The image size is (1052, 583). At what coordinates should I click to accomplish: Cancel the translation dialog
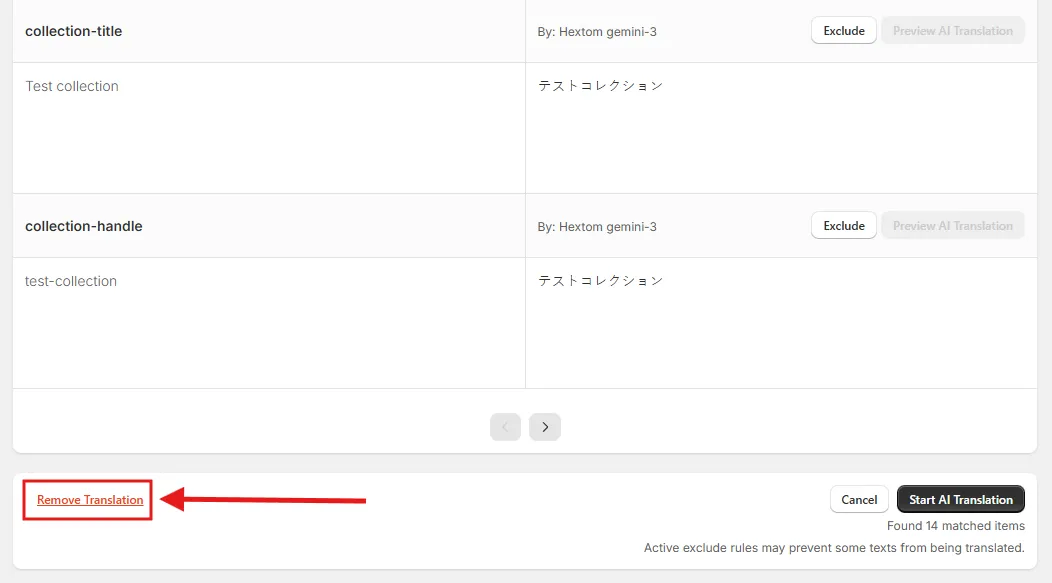pyautogui.click(x=859, y=500)
